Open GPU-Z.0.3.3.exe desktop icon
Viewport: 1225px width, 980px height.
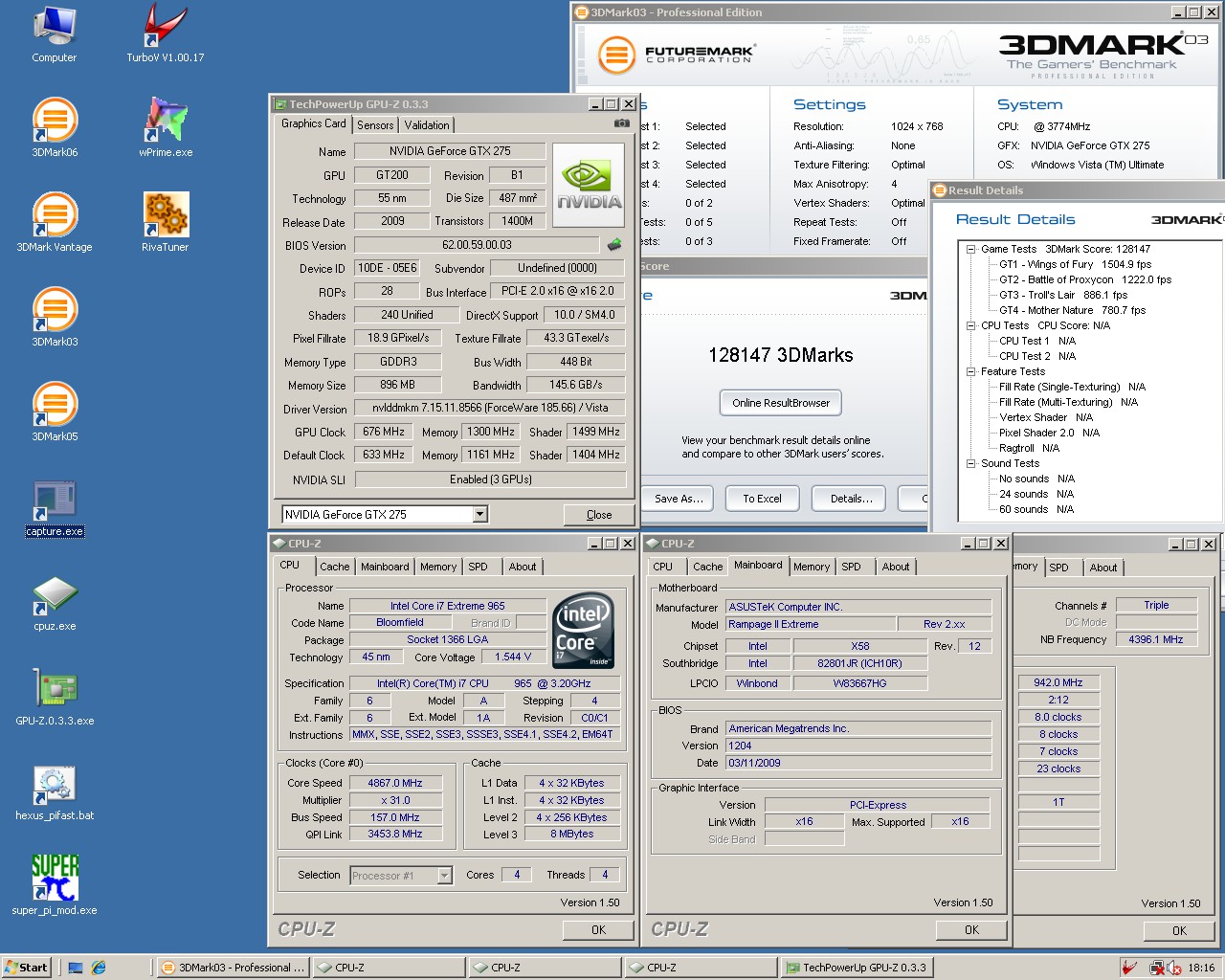coord(55,698)
